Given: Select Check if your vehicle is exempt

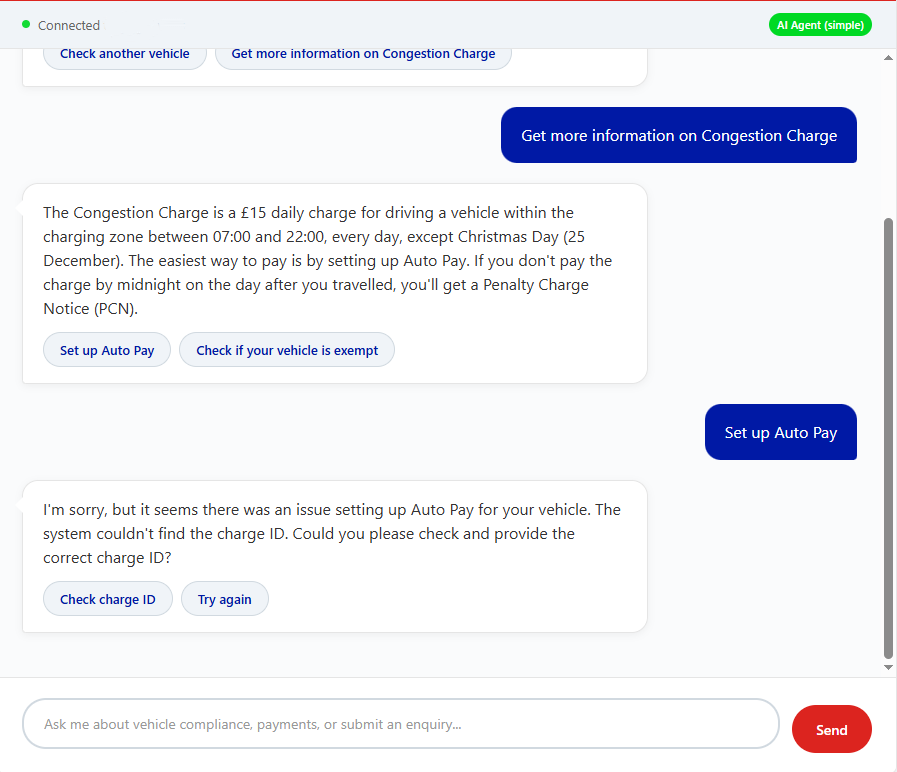Looking at the screenshot, I should [287, 351].
